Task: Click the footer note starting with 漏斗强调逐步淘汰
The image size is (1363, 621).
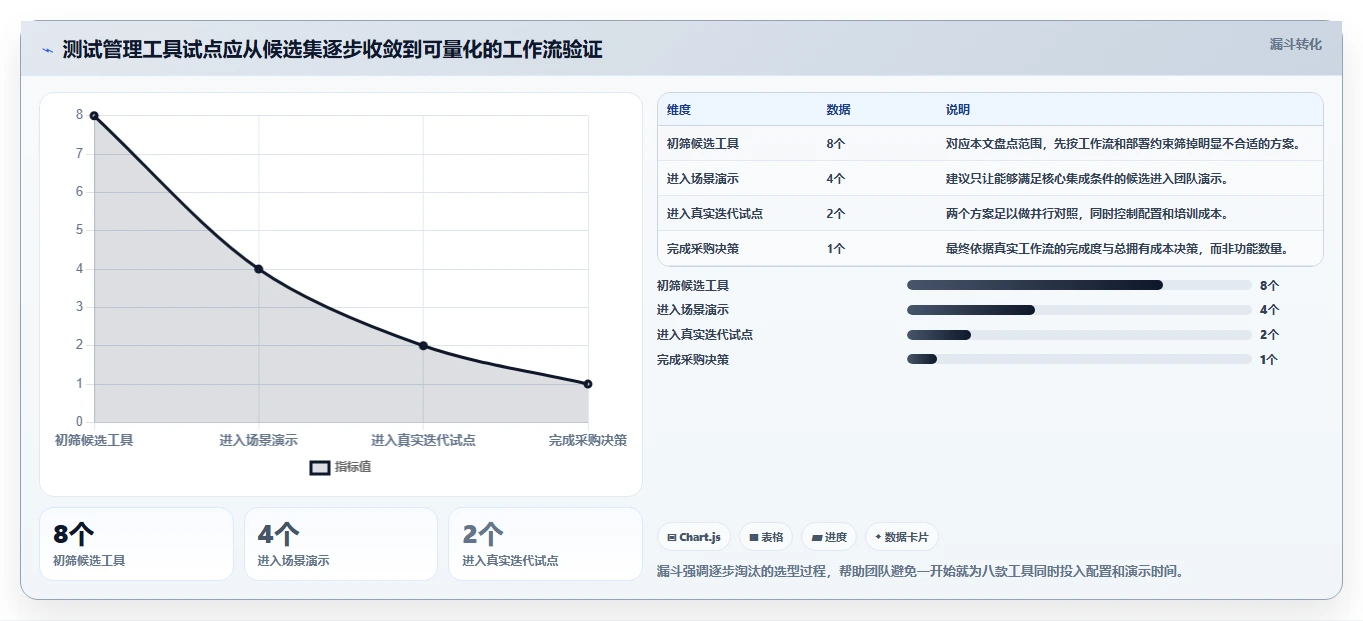Action: point(920,571)
